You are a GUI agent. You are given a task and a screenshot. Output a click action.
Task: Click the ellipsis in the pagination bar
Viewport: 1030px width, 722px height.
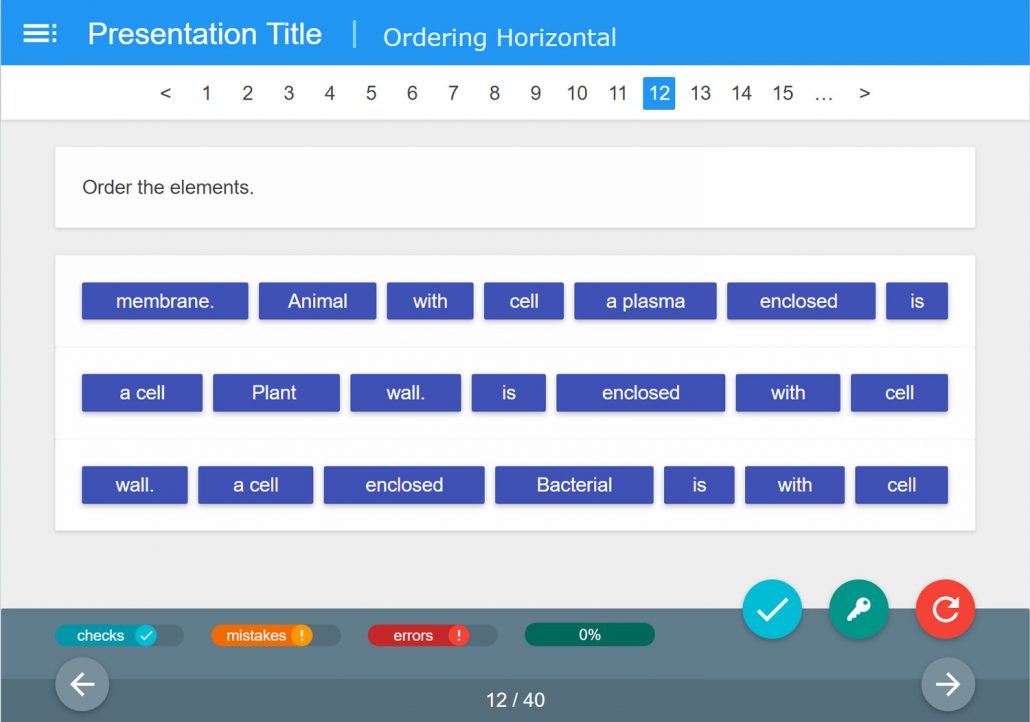(x=824, y=93)
